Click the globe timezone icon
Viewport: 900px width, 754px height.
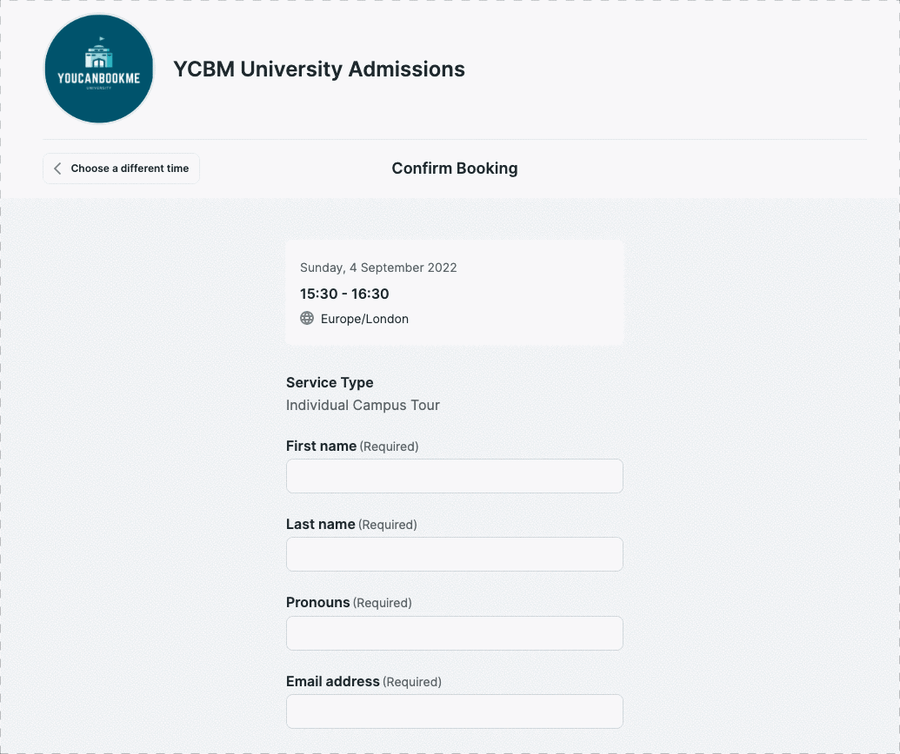pos(306,318)
